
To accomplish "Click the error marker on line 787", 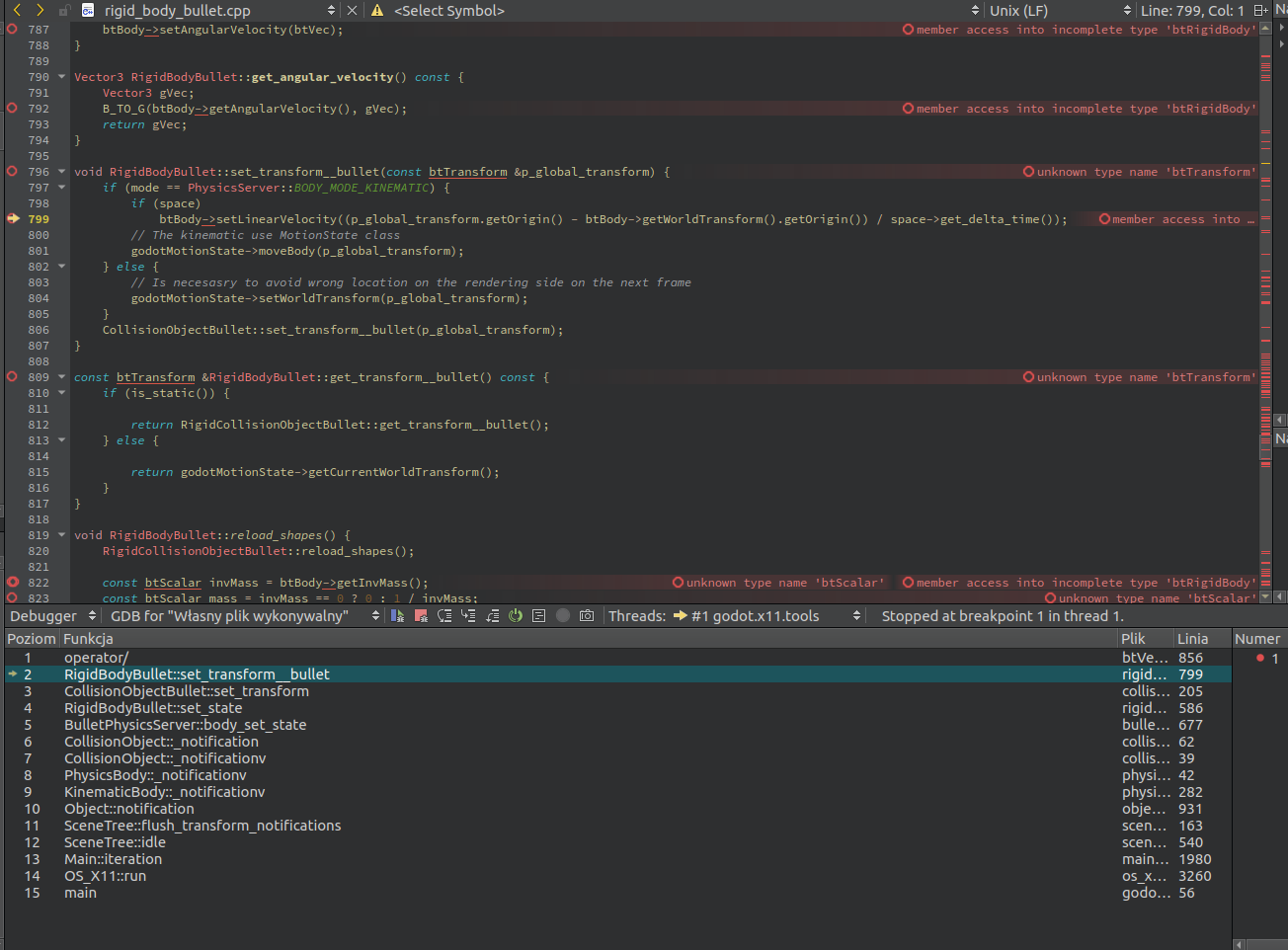I will tap(12, 29).
